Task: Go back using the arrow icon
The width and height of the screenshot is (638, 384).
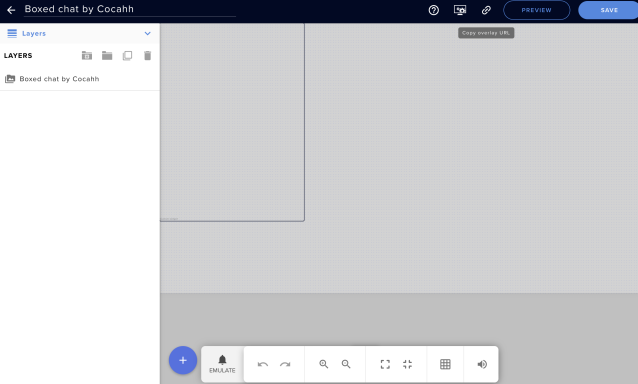Action: point(11,10)
